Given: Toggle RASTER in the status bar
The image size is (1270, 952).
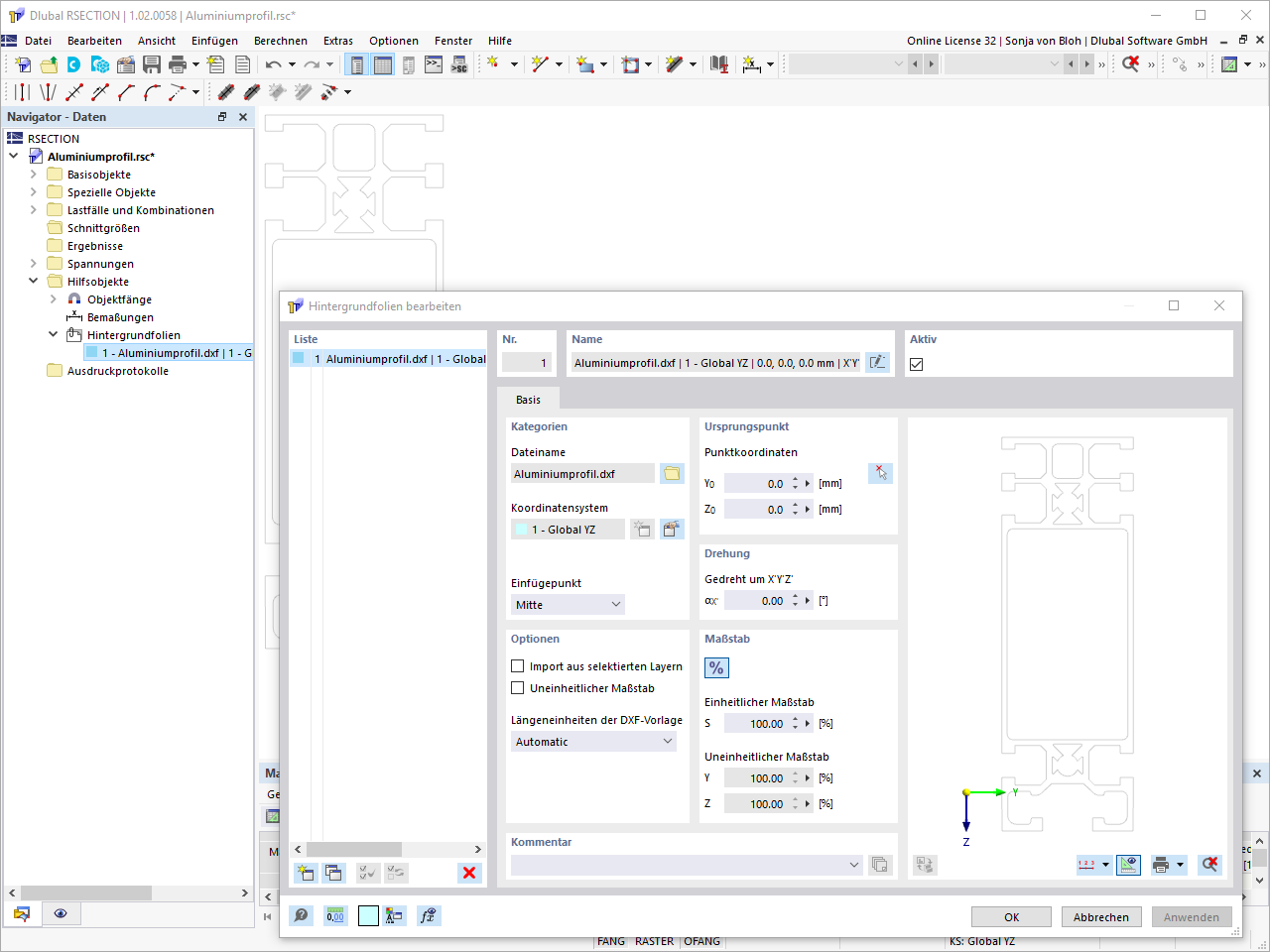Looking at the screenshot, I should [655, 942].
